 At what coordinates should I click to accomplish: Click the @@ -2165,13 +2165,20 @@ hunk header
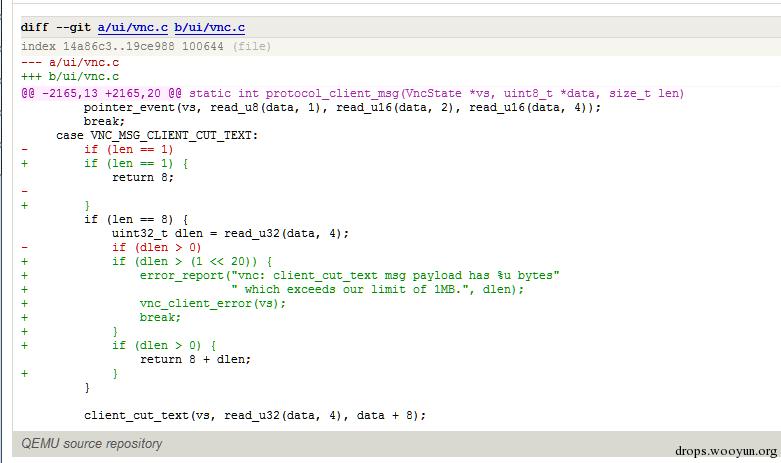point(101,94)
